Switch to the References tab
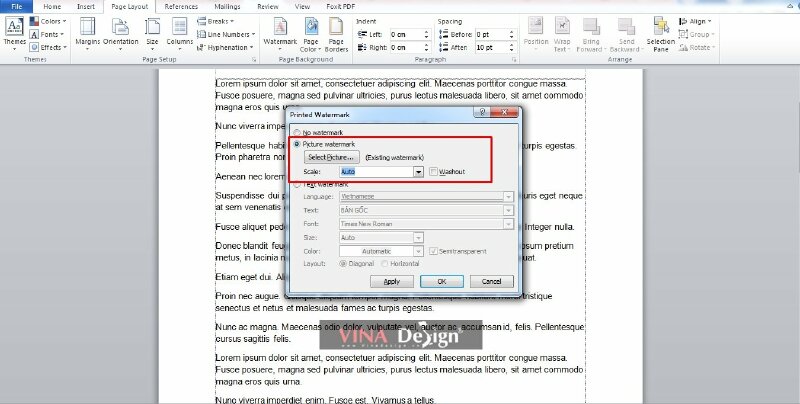The height and width of the screenshot is (404, 800). (x=181, y=6)
